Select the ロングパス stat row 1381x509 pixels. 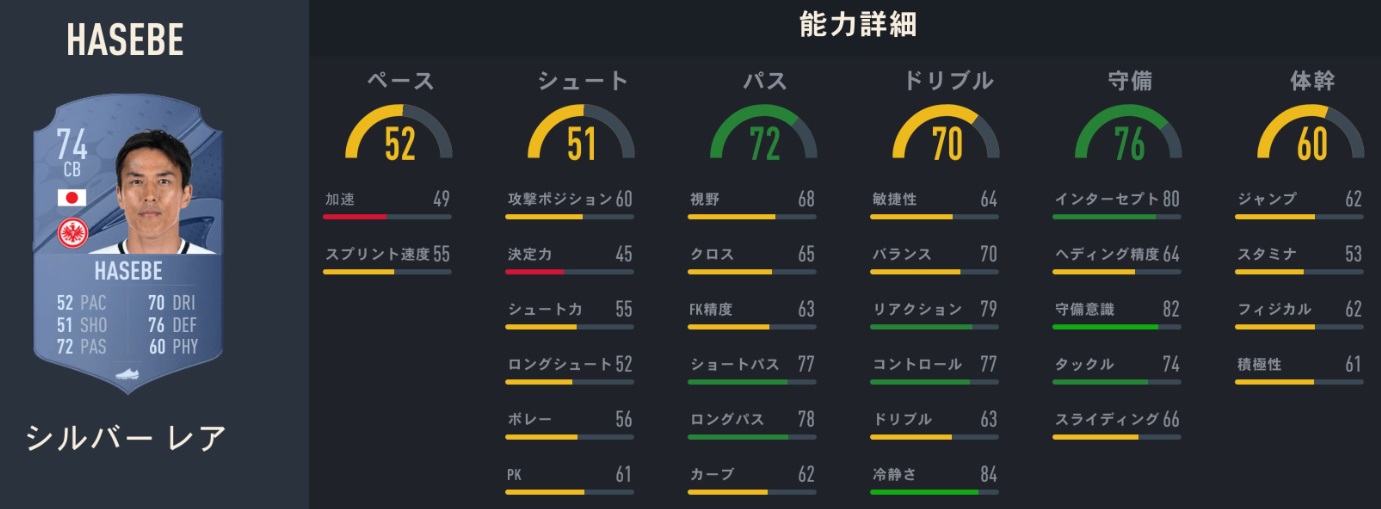tap(752, 420)
